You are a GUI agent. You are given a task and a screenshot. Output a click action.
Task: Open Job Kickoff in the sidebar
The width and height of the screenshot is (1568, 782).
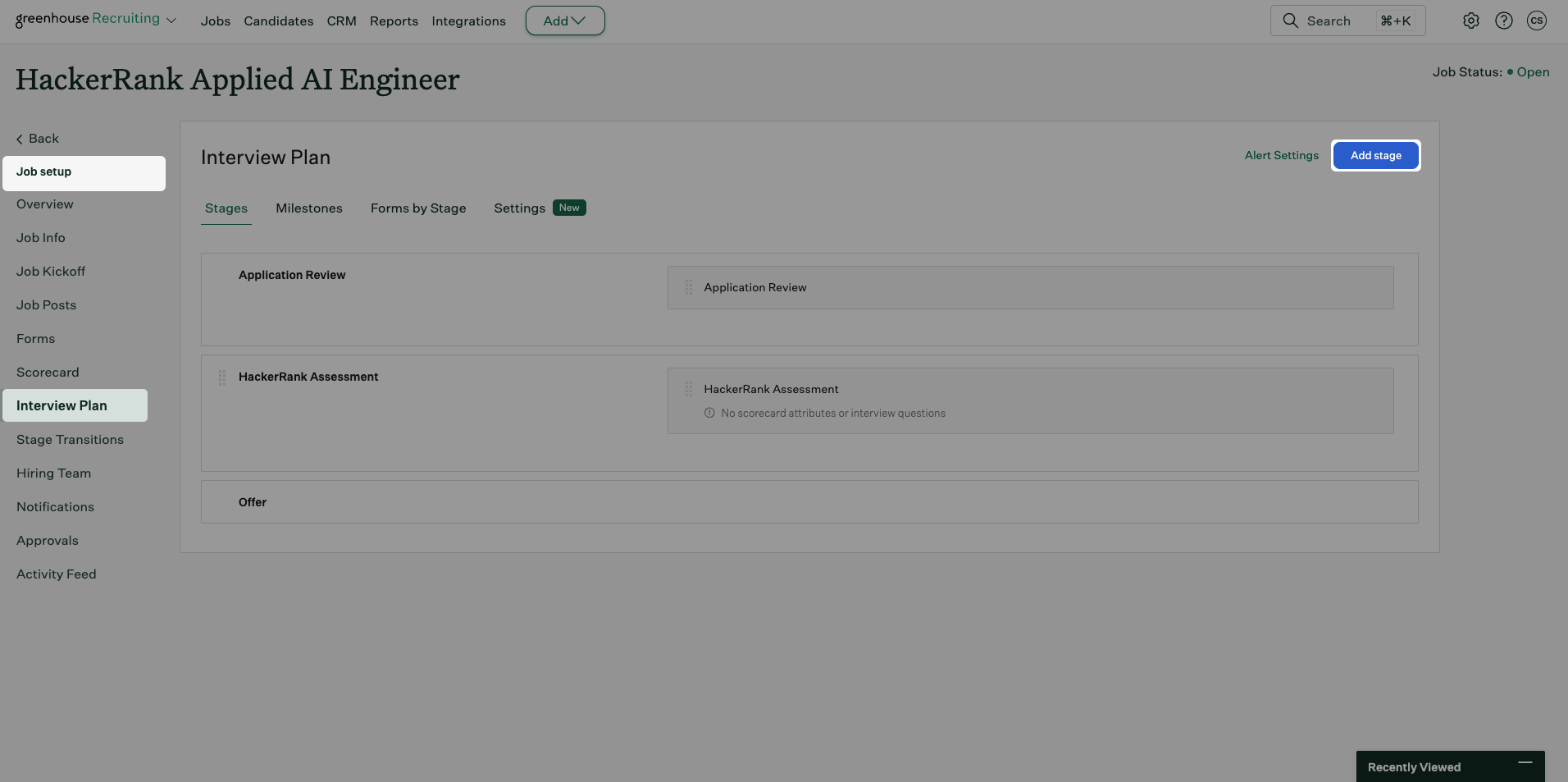click(x=51, y=272)
